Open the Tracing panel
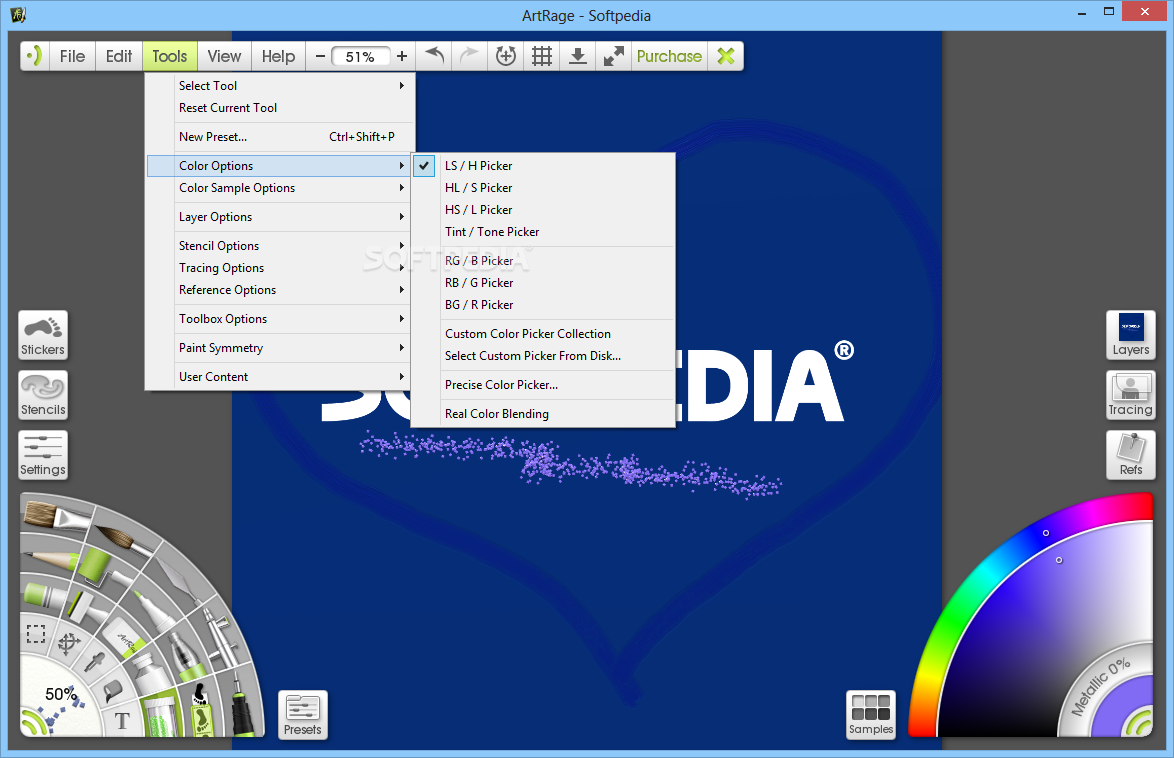The image size is (1174, 758). pyautogui.click(x=1131, y=395)
